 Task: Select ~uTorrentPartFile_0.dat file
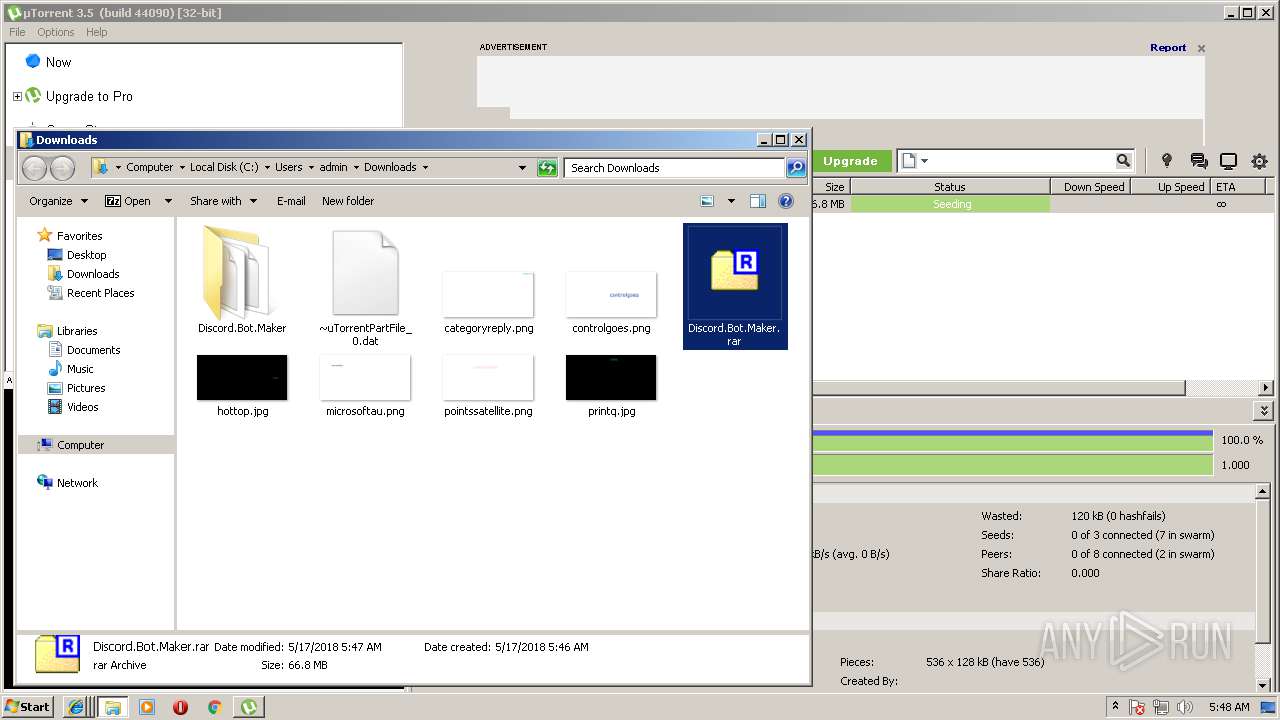coord(365,287)
